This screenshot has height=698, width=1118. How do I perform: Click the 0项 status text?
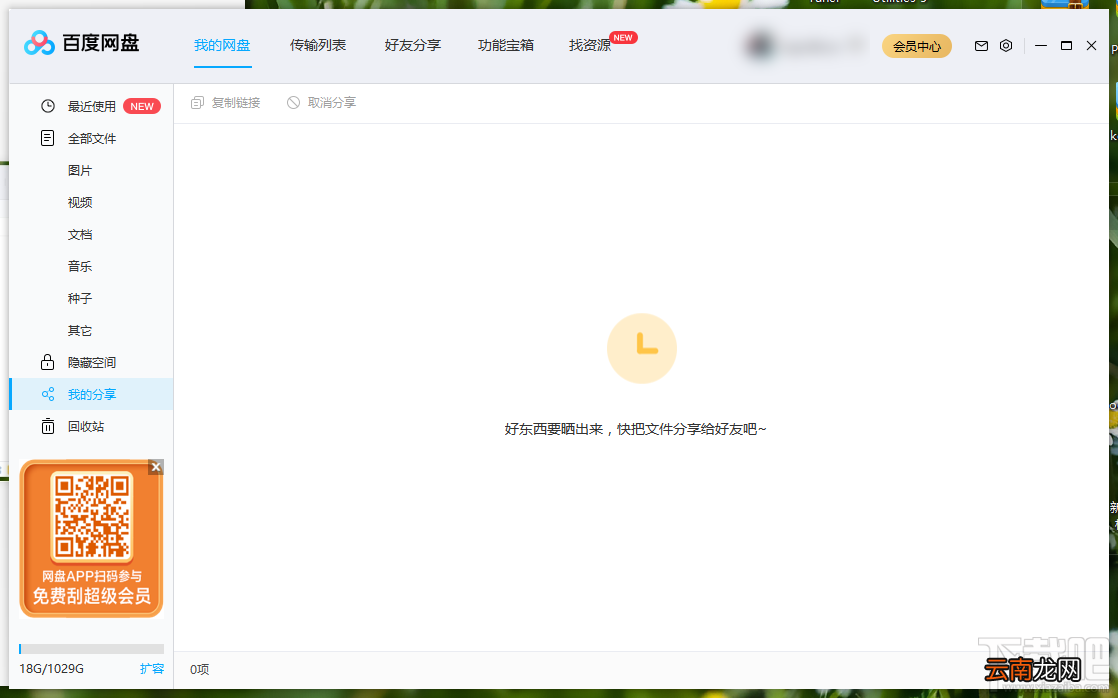click(200, 669)
